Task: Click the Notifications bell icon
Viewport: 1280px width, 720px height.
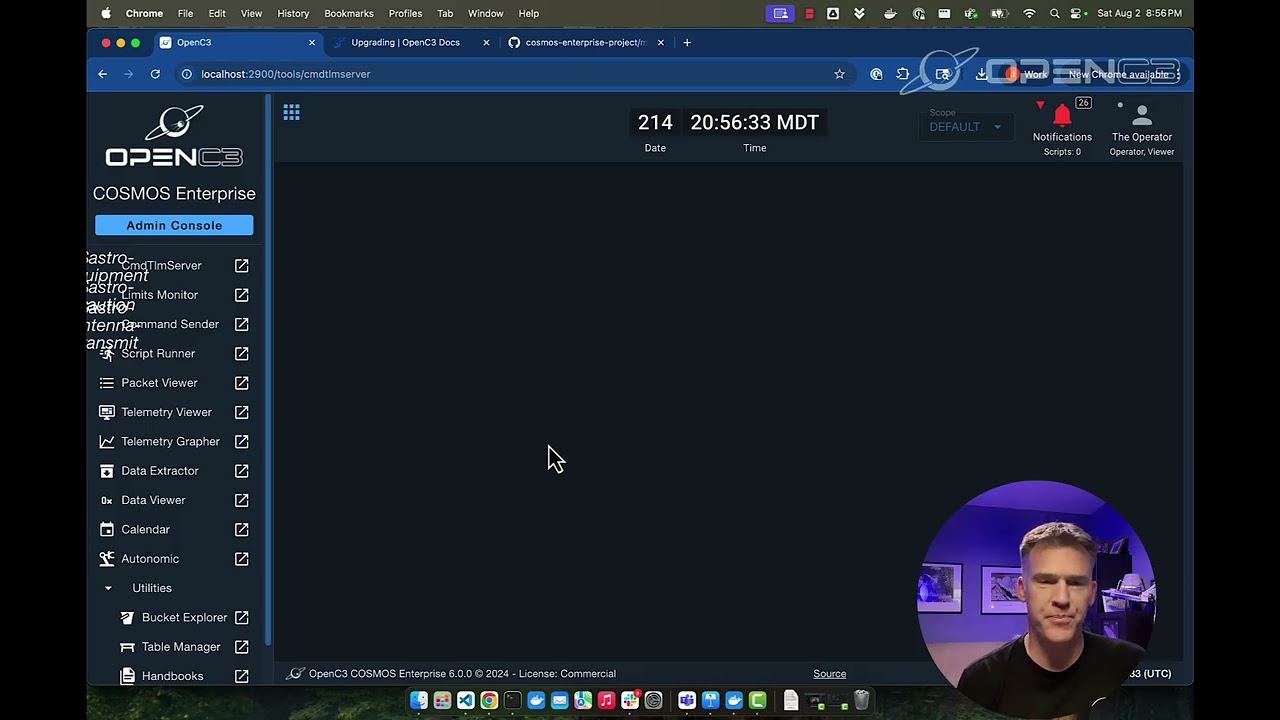Action: click(x=1062, y=116)
